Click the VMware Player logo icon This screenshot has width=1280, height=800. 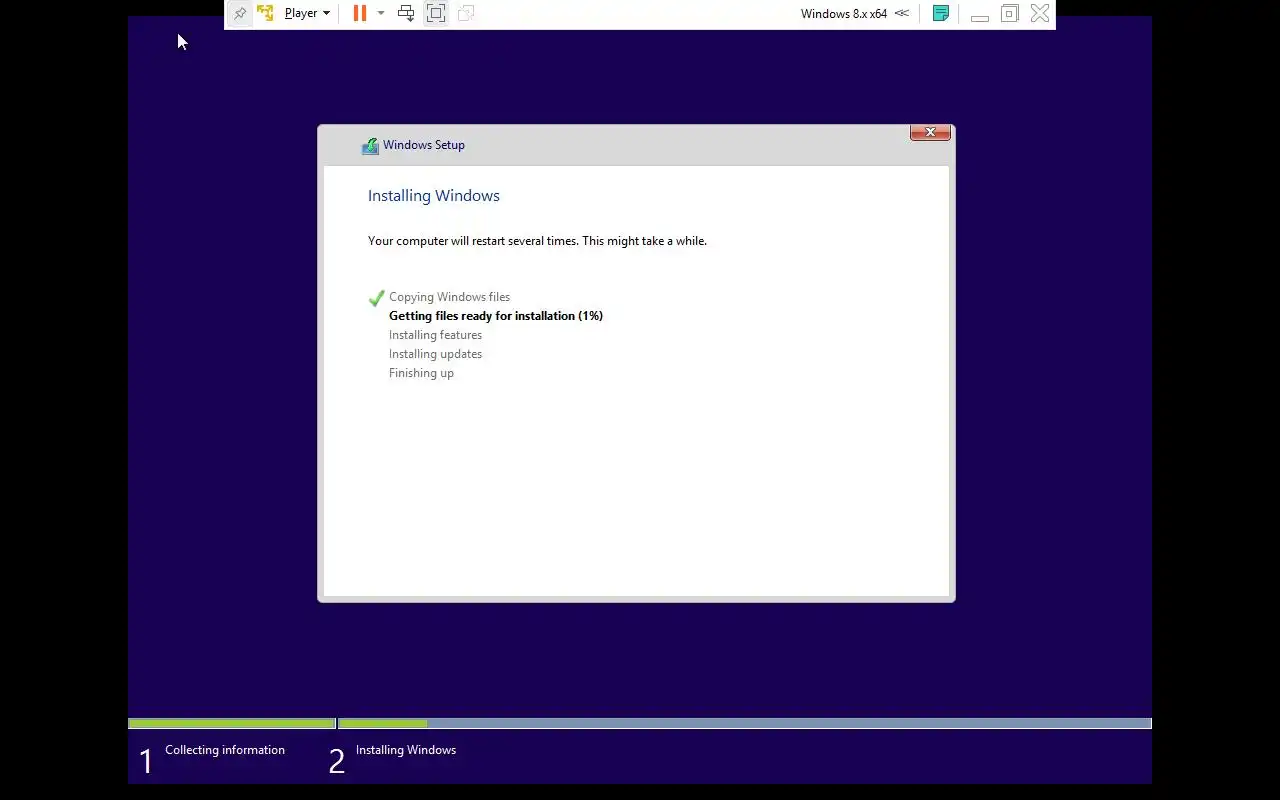click(x=265, y=13)
